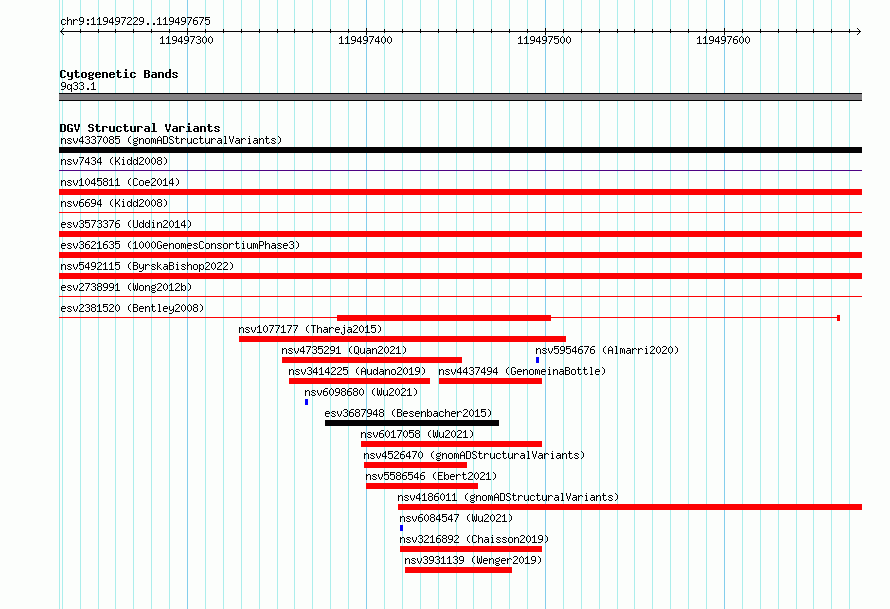Click the thick segment of esv2381520 bar

click(x=444, y=318)
